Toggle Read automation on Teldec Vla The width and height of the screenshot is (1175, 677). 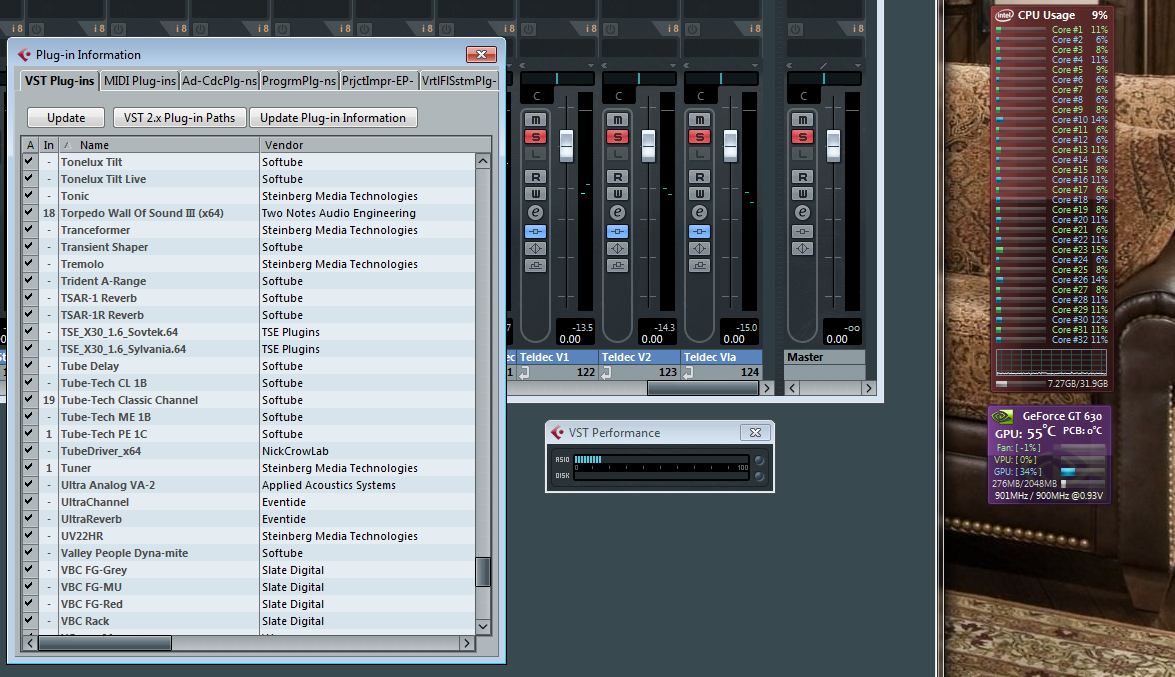coord(699,177)
